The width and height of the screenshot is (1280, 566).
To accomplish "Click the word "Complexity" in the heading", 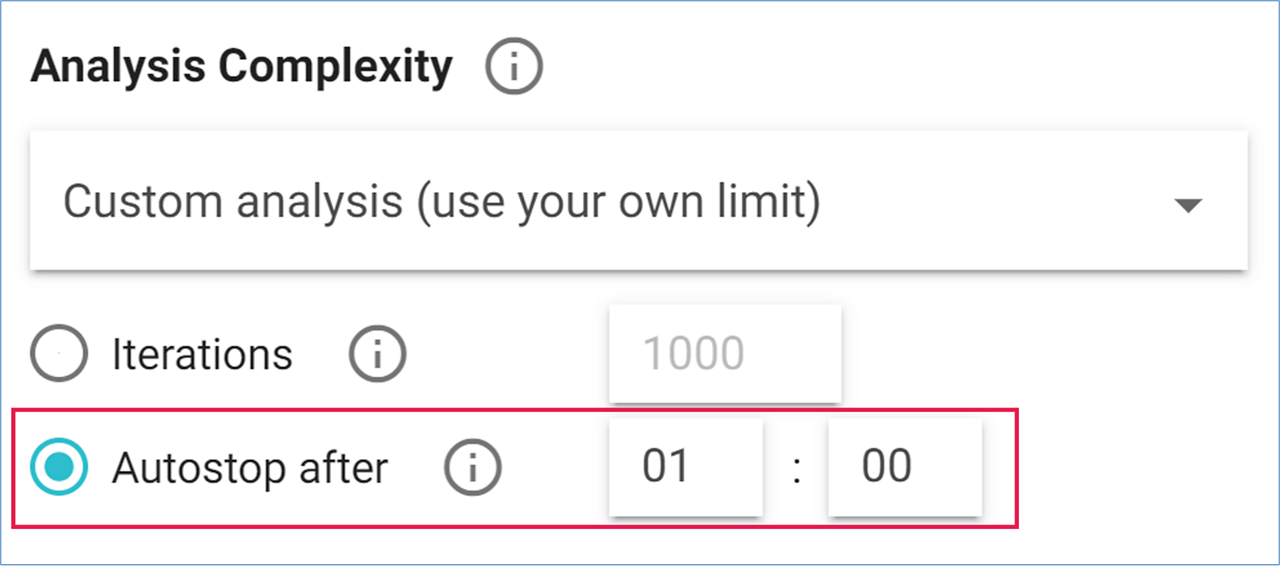I will point(335,67).
